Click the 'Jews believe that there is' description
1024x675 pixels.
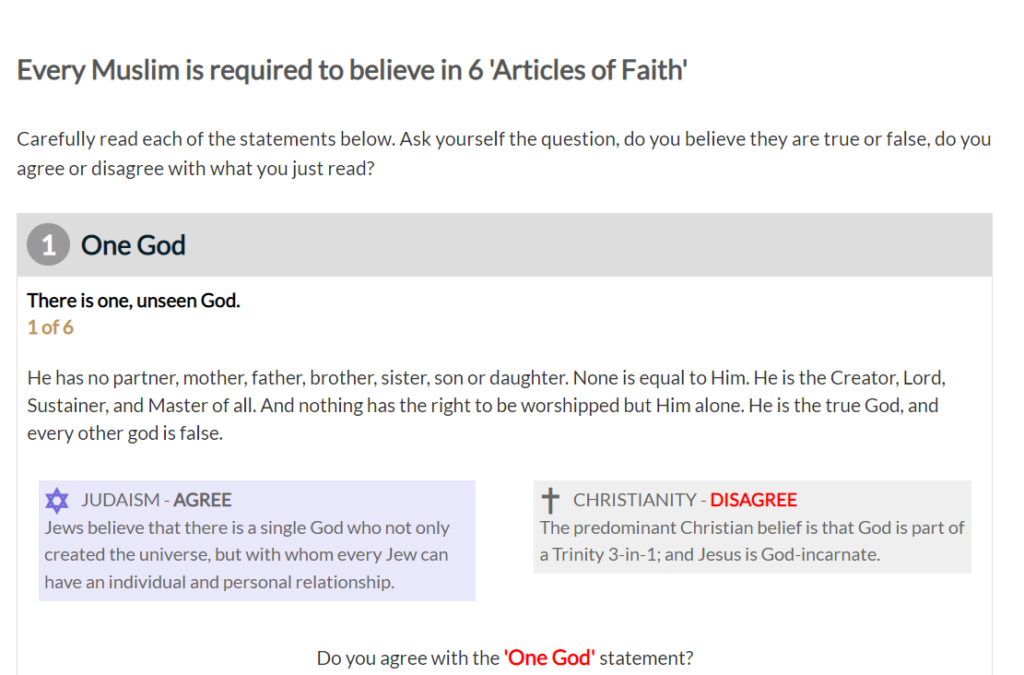pos(247,554)
